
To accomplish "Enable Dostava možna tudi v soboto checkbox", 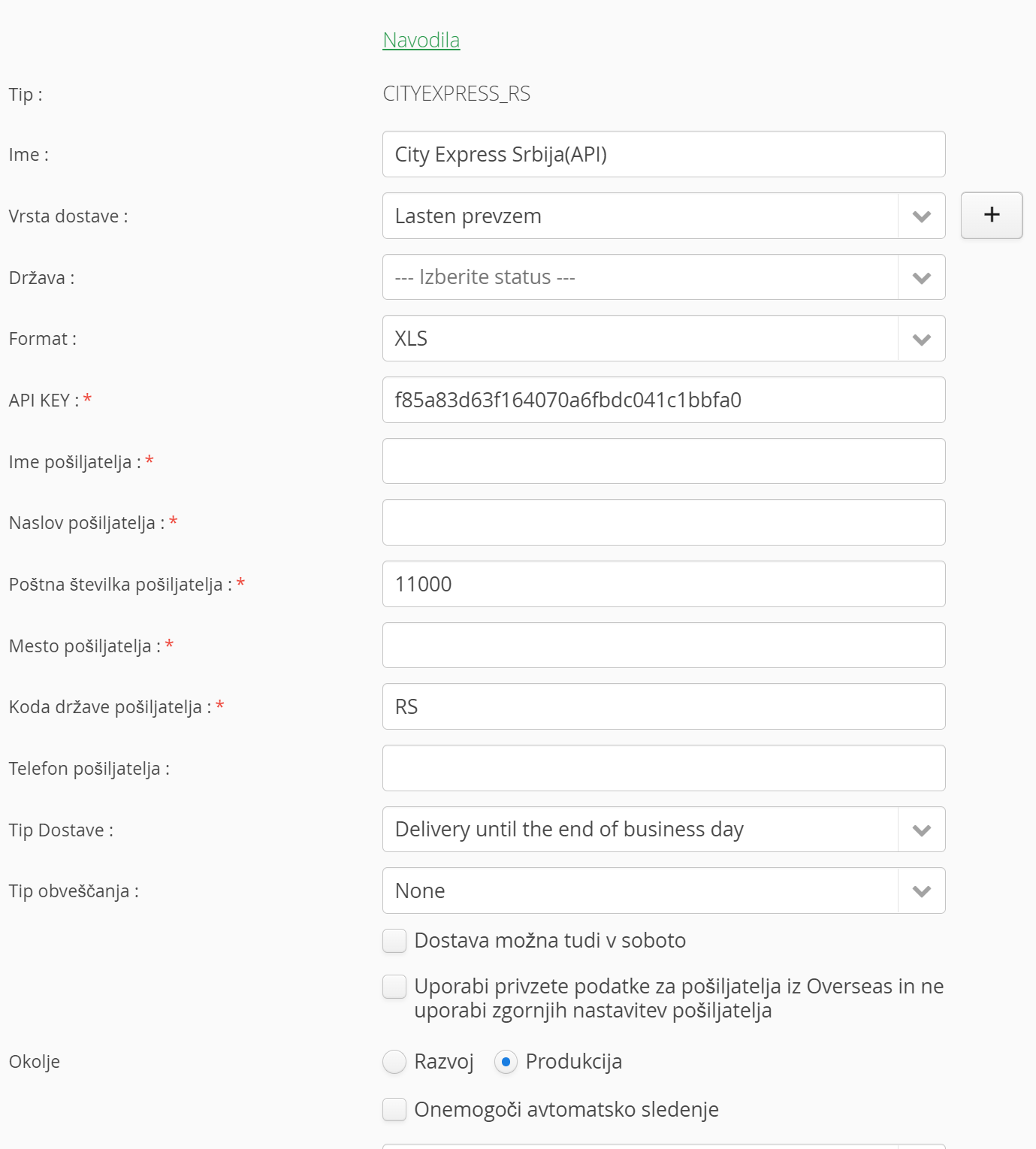I will coord(394,941).
